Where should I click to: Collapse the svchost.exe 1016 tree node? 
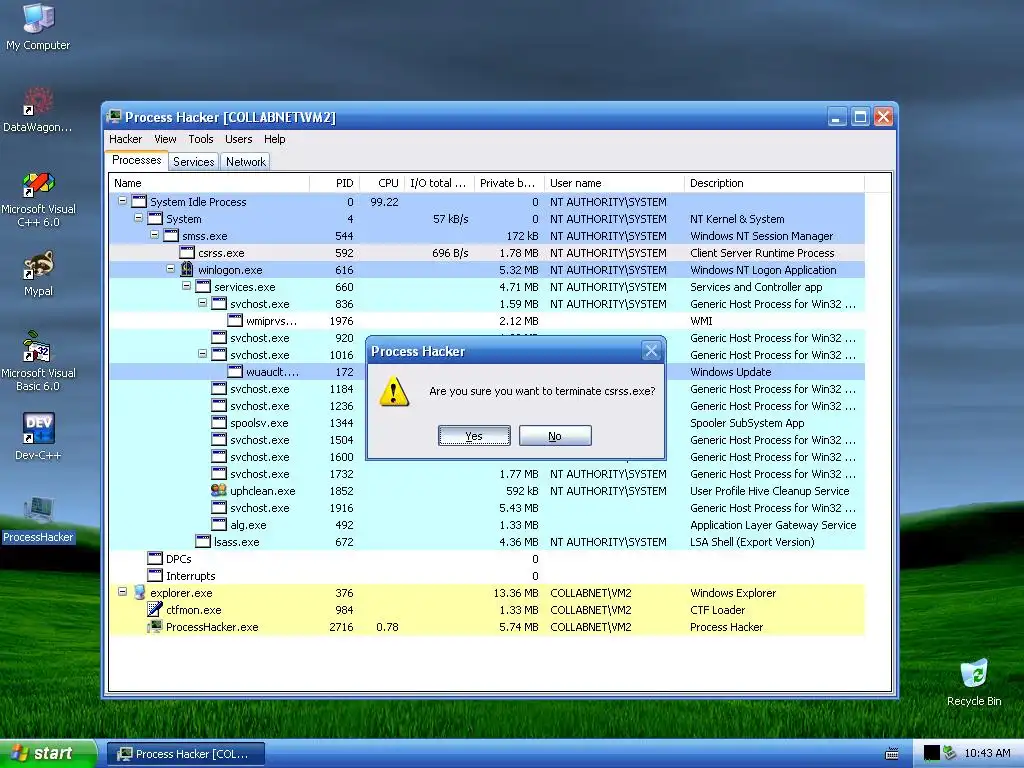(x=202, y=354)
